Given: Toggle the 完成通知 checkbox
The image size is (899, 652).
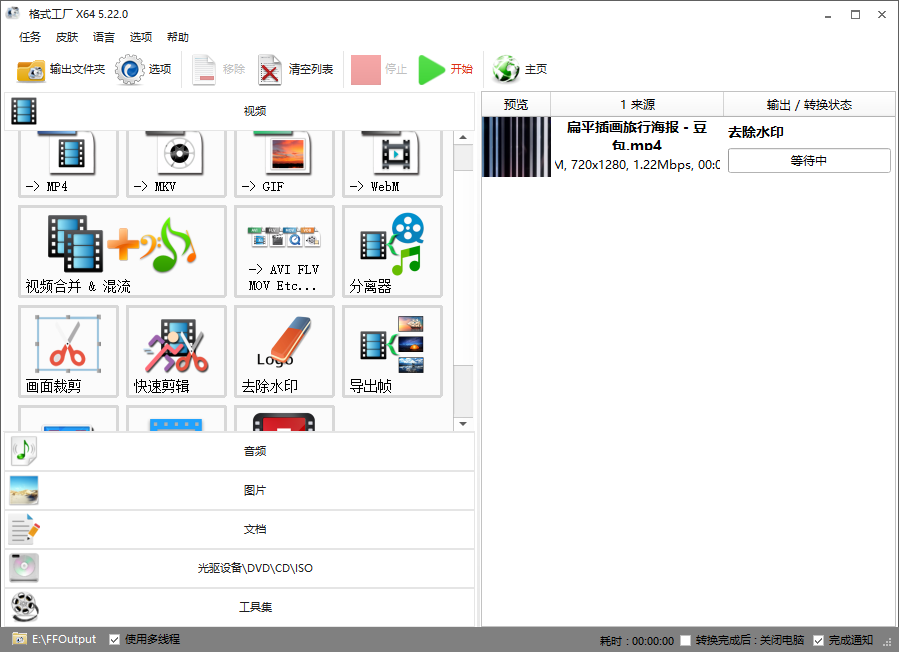Looking at the screenshot, I should (819, 640).
